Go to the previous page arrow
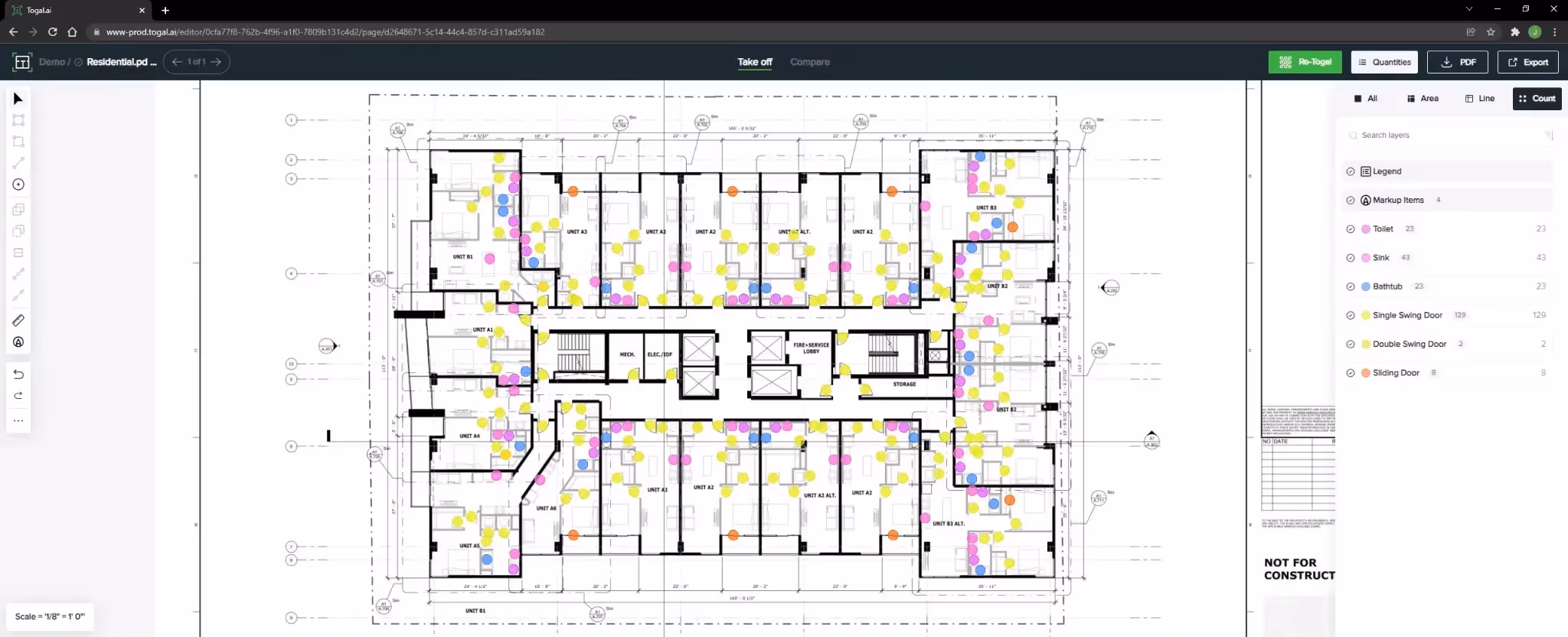 point(177,62)
